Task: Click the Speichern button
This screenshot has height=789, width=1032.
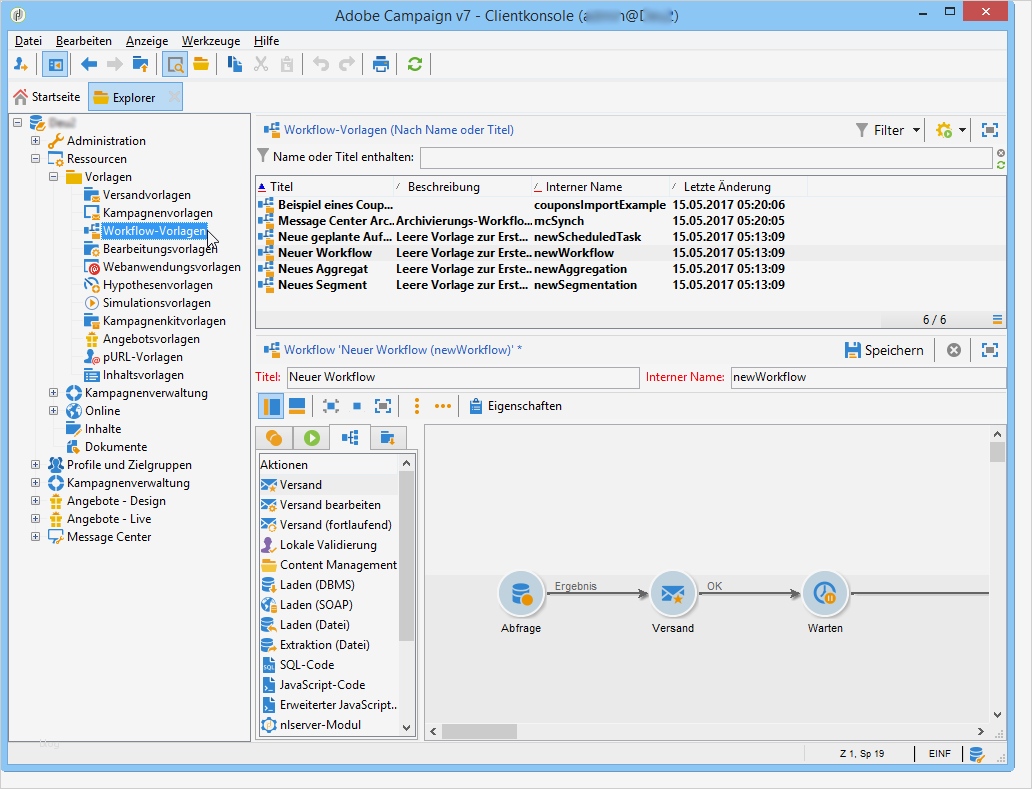Action: pyautogui.click(x=884, y=350)
